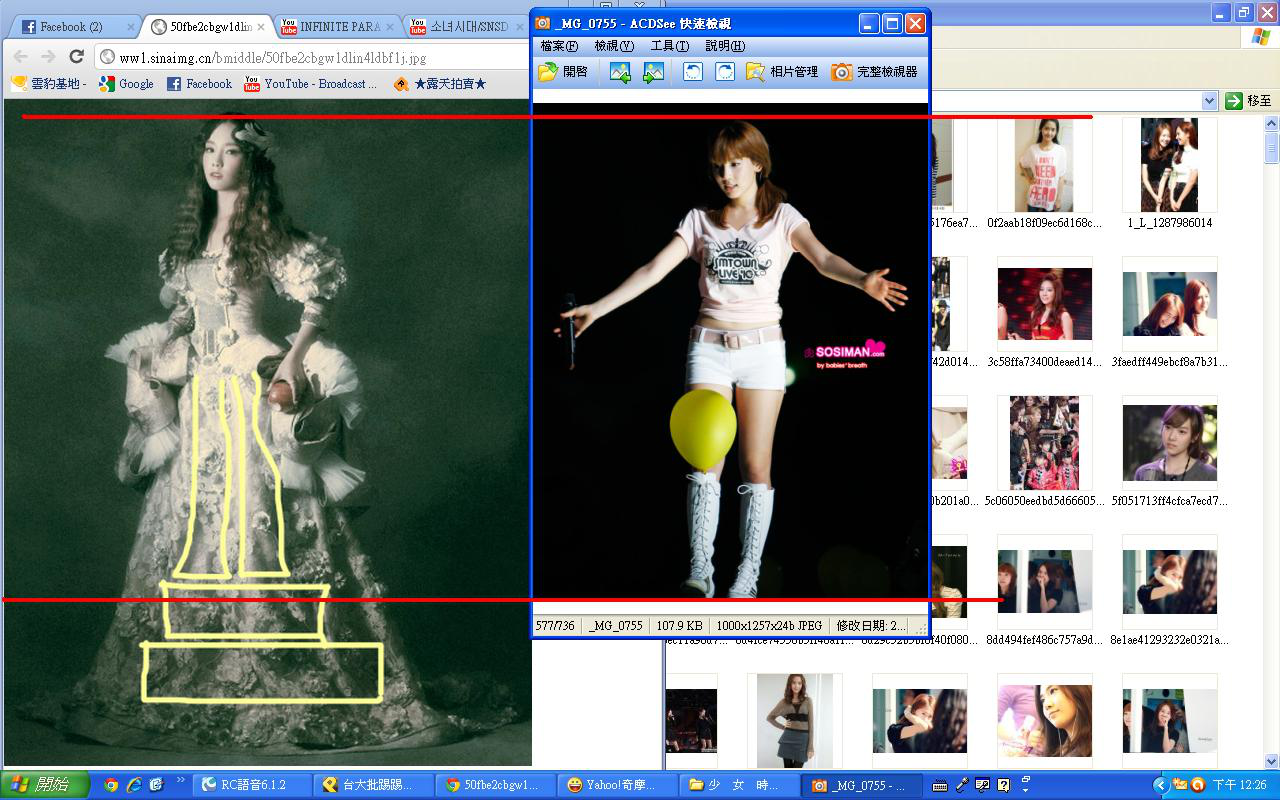Click the Chrome address bar URL
Image resolution: width=1280 pixels, height=800 pixels.
click(x=272, y=58)
